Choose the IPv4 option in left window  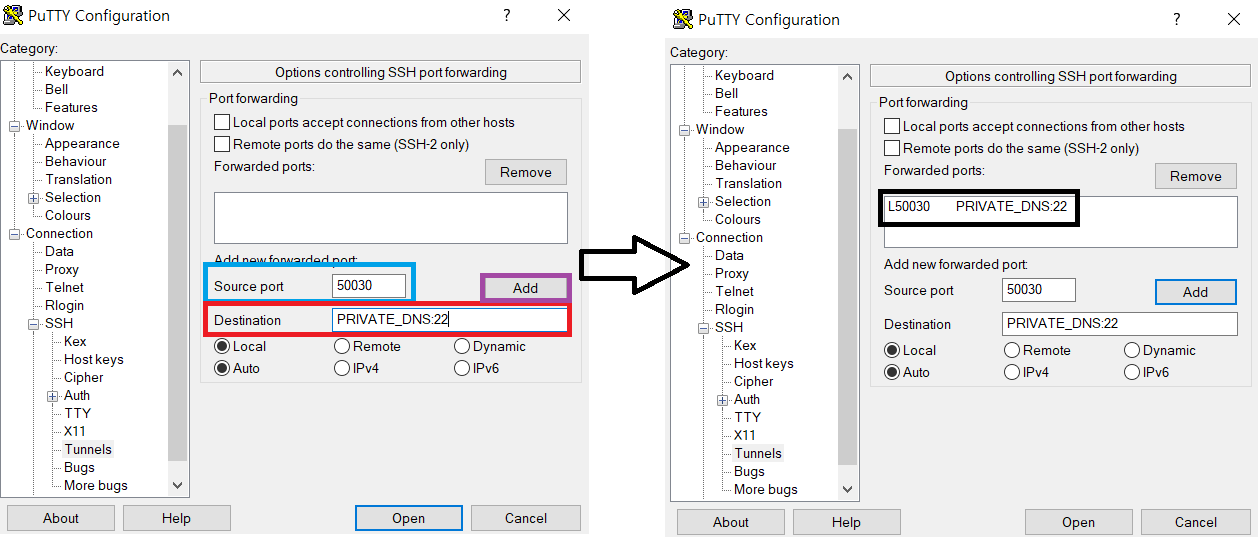tap(342, 368)
